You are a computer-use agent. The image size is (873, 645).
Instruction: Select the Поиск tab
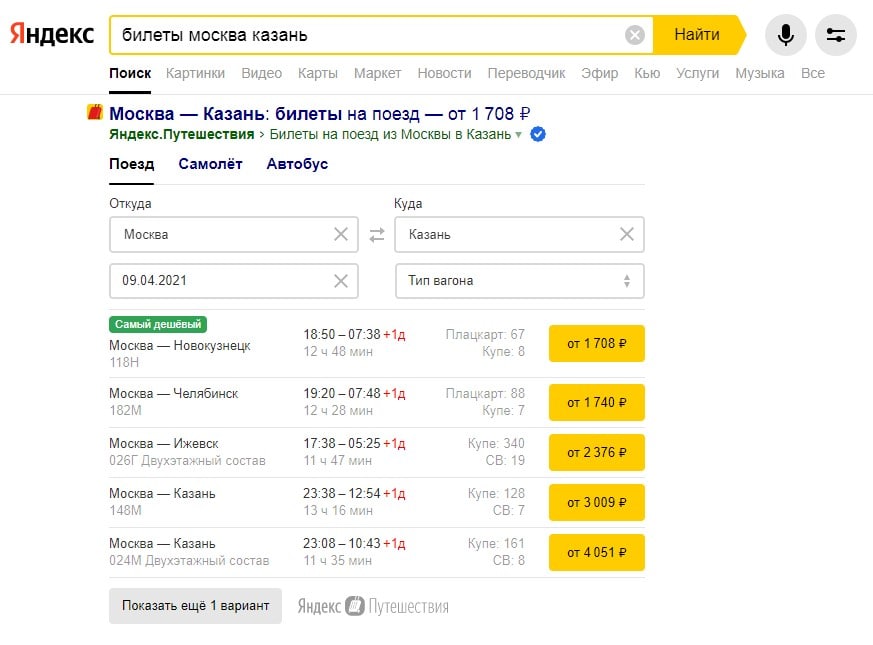pyautogui.click(x=130, y=73)
